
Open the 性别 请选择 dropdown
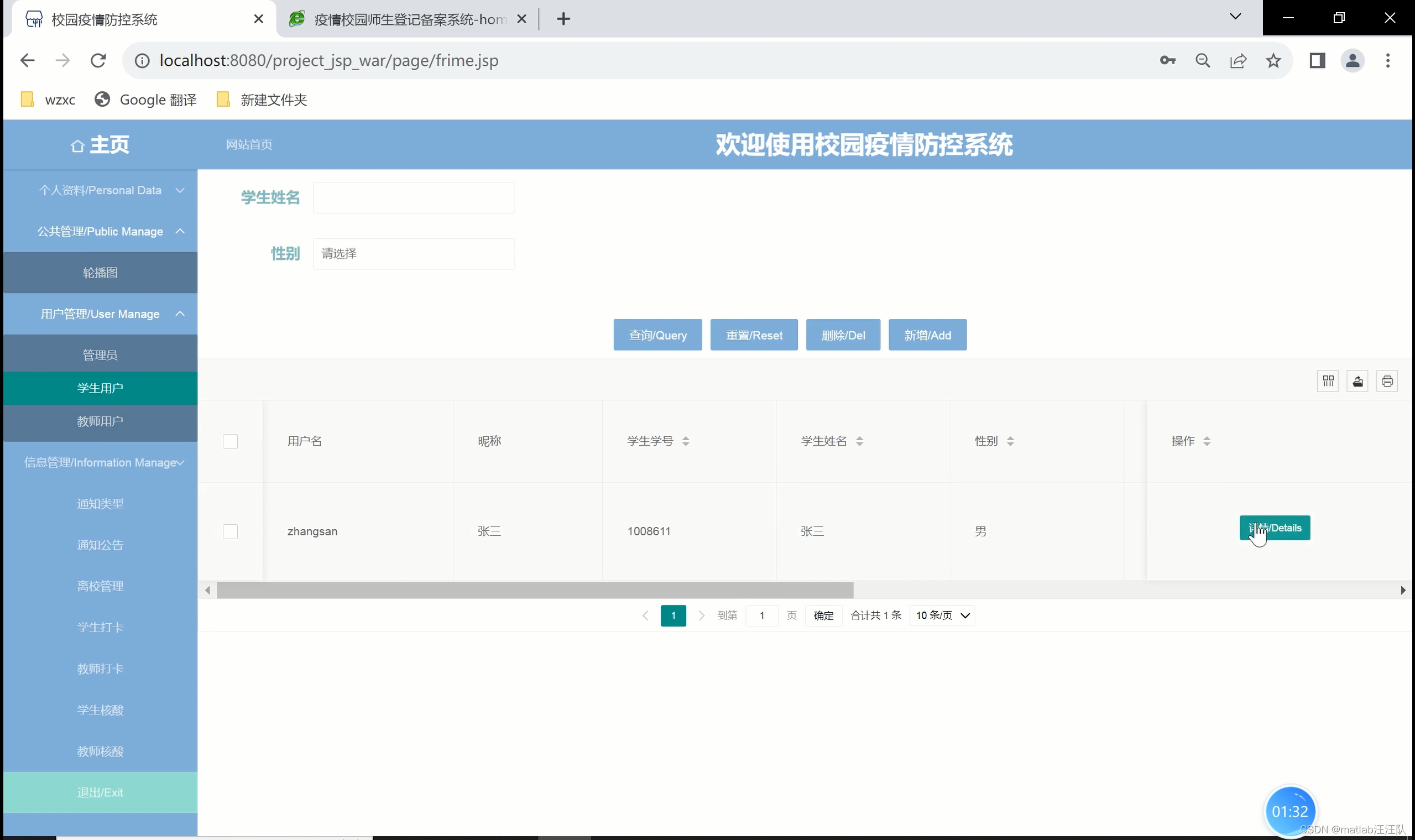point(414,254)
